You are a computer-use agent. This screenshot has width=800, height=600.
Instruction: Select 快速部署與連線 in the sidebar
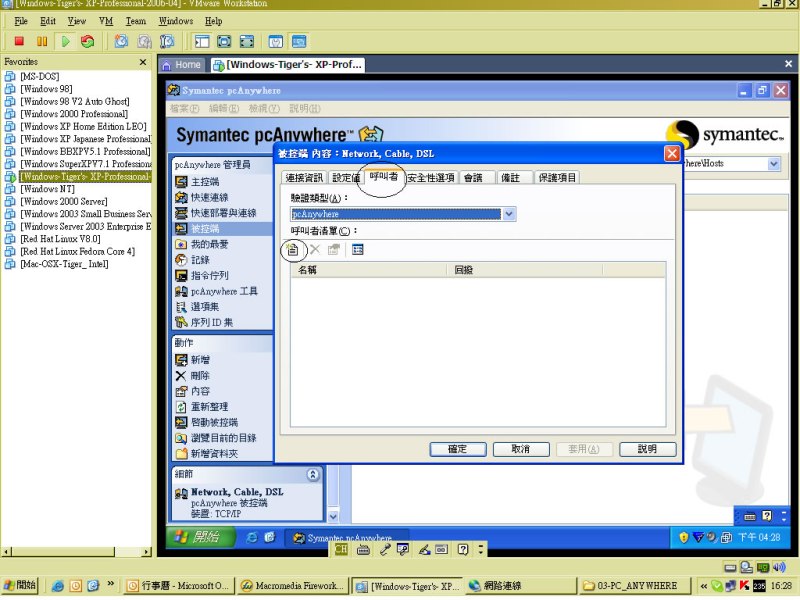click(x=215, y=213)
